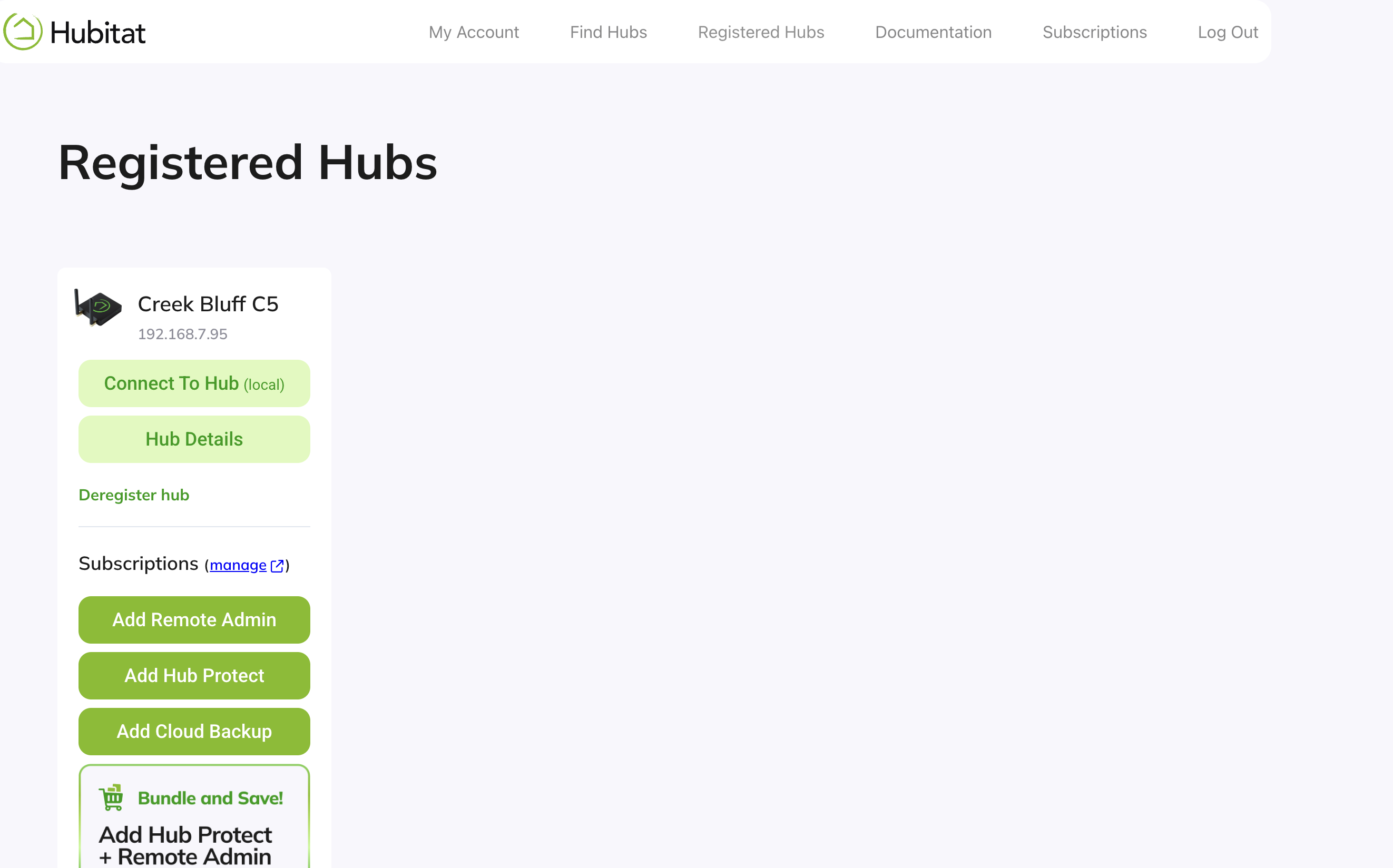
Task: Open Find Hubs
Action: point(607,32)
